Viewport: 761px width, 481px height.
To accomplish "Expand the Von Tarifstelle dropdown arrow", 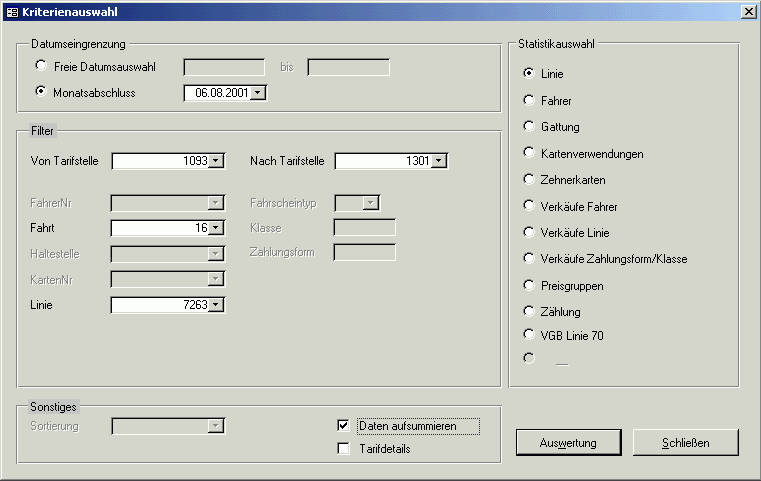I will (216, 161).
